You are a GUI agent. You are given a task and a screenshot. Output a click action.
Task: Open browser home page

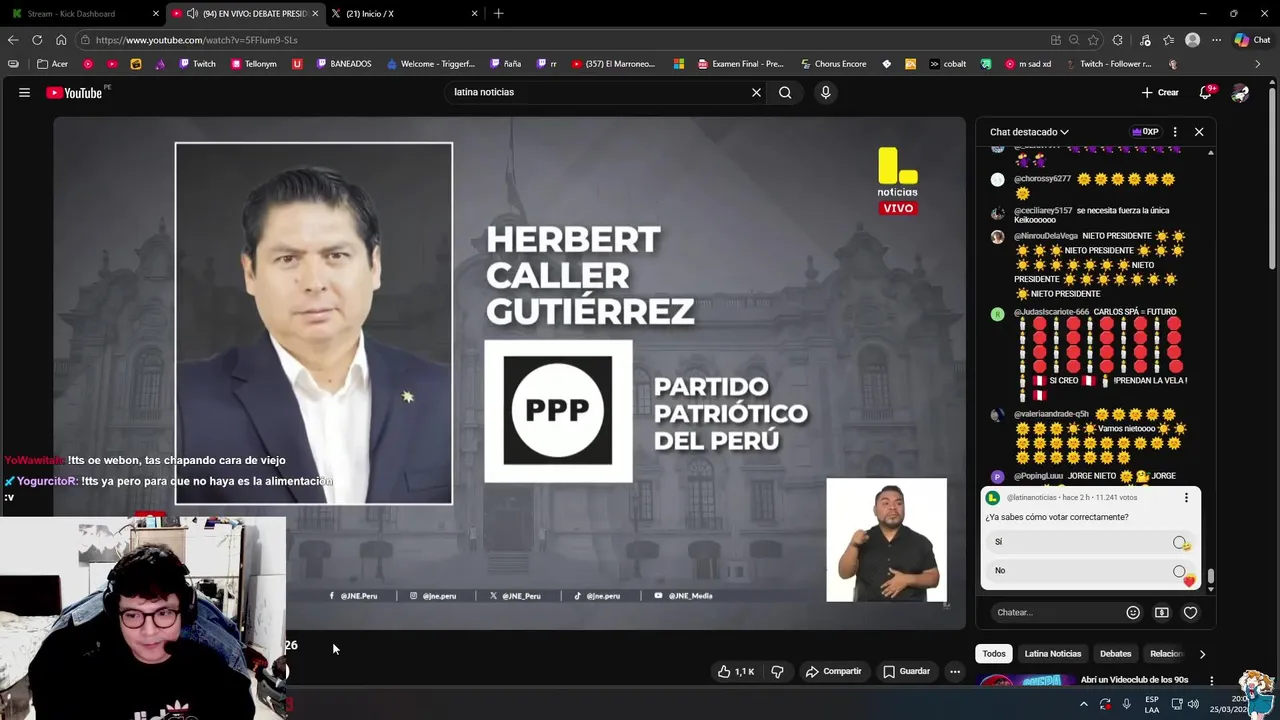(x=61, y=40)
